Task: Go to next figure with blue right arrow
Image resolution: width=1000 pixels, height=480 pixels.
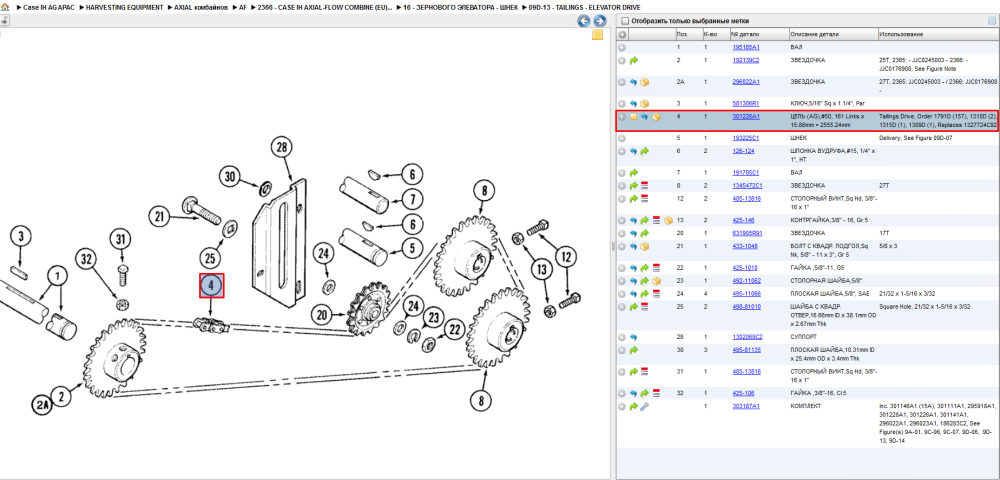Action: click(599, 21)
